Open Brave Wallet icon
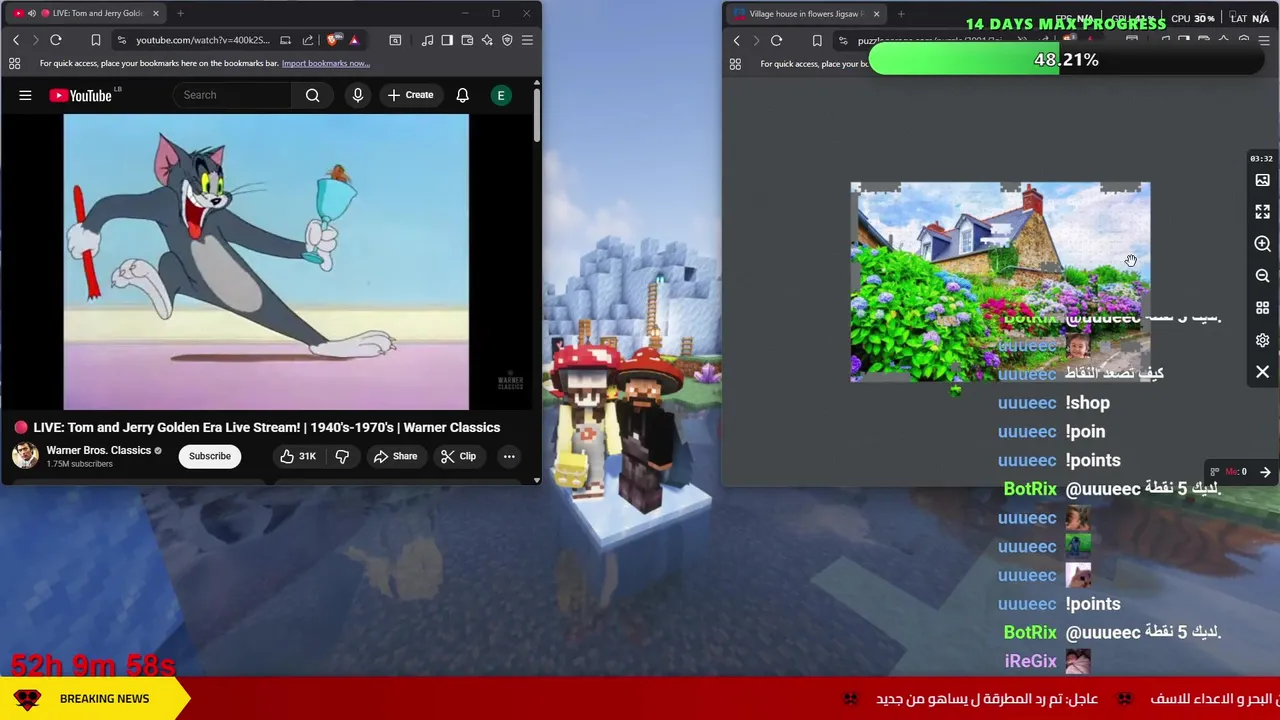This screenshot has height=720, width=1280. pyautogui.click(x=467, y=40)
